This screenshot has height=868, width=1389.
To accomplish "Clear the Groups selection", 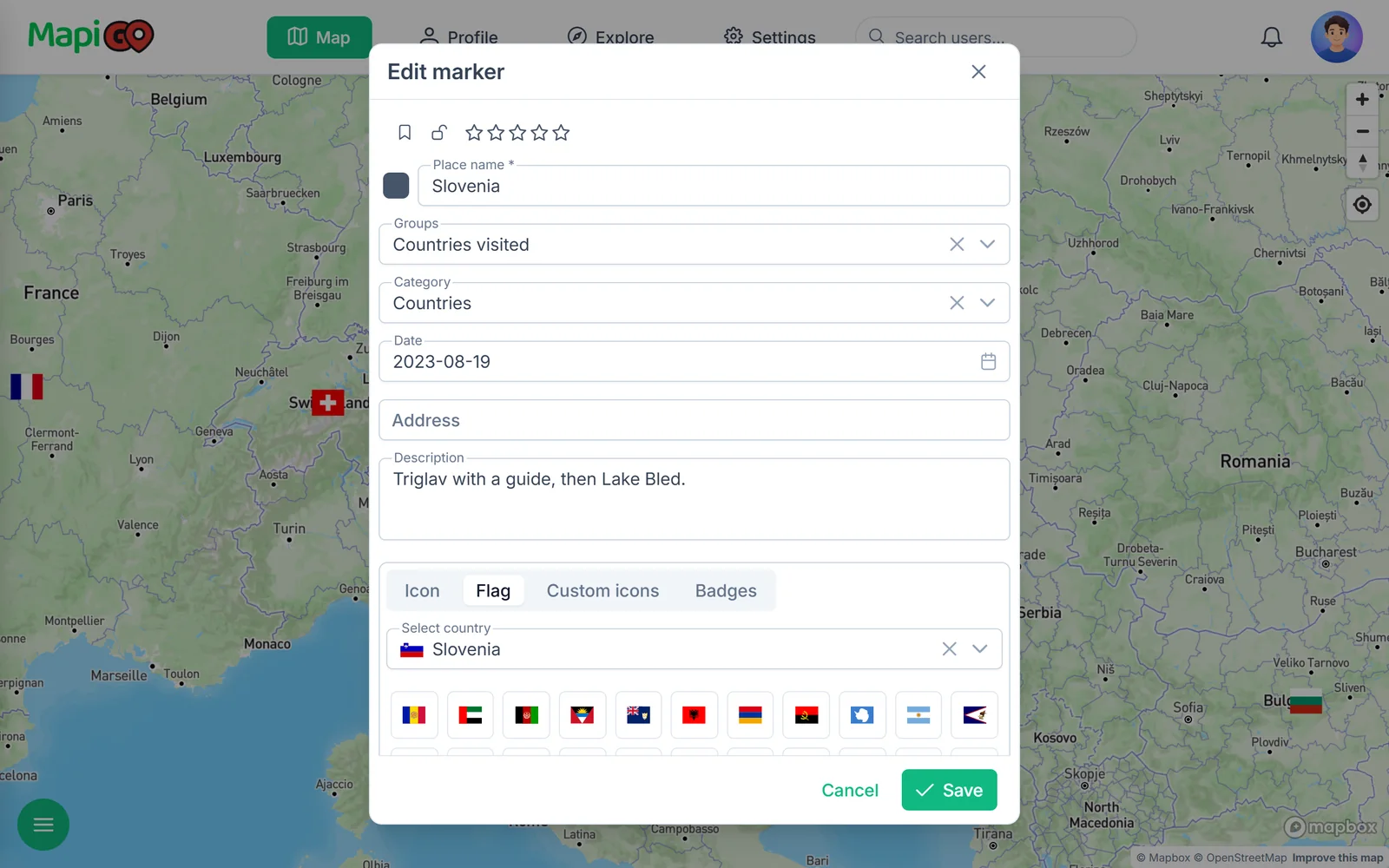I will [x=957, y=244].
